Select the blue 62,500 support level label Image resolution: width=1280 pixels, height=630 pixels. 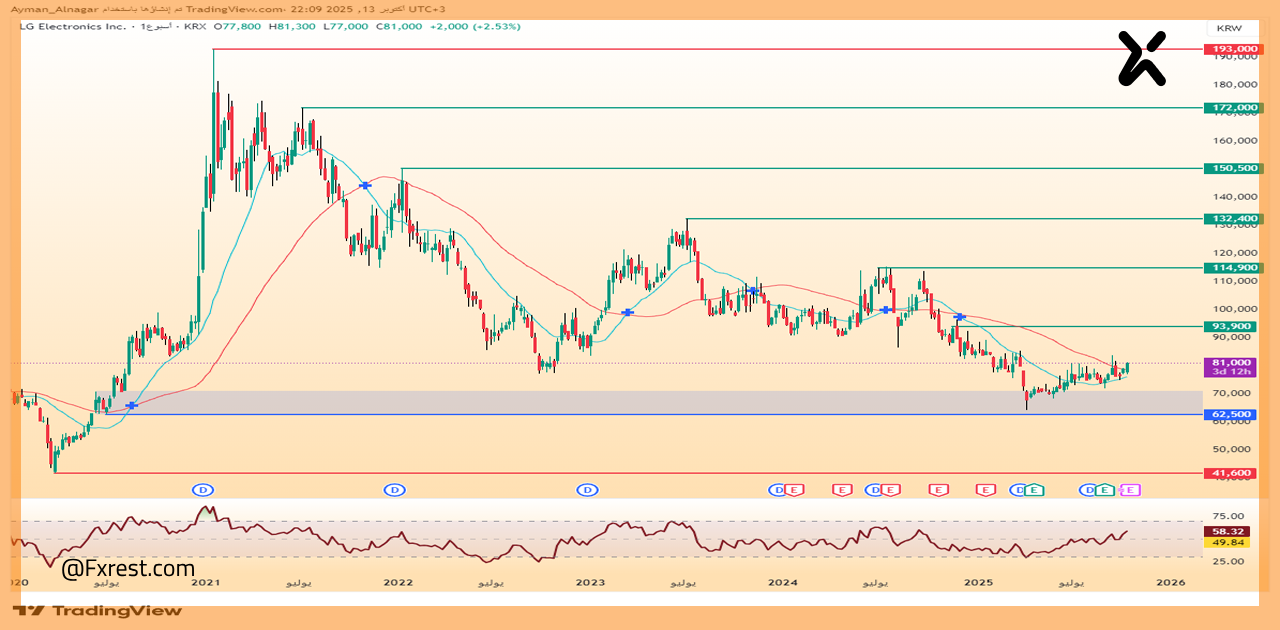pyautogui.click(x=1231, y=414)
